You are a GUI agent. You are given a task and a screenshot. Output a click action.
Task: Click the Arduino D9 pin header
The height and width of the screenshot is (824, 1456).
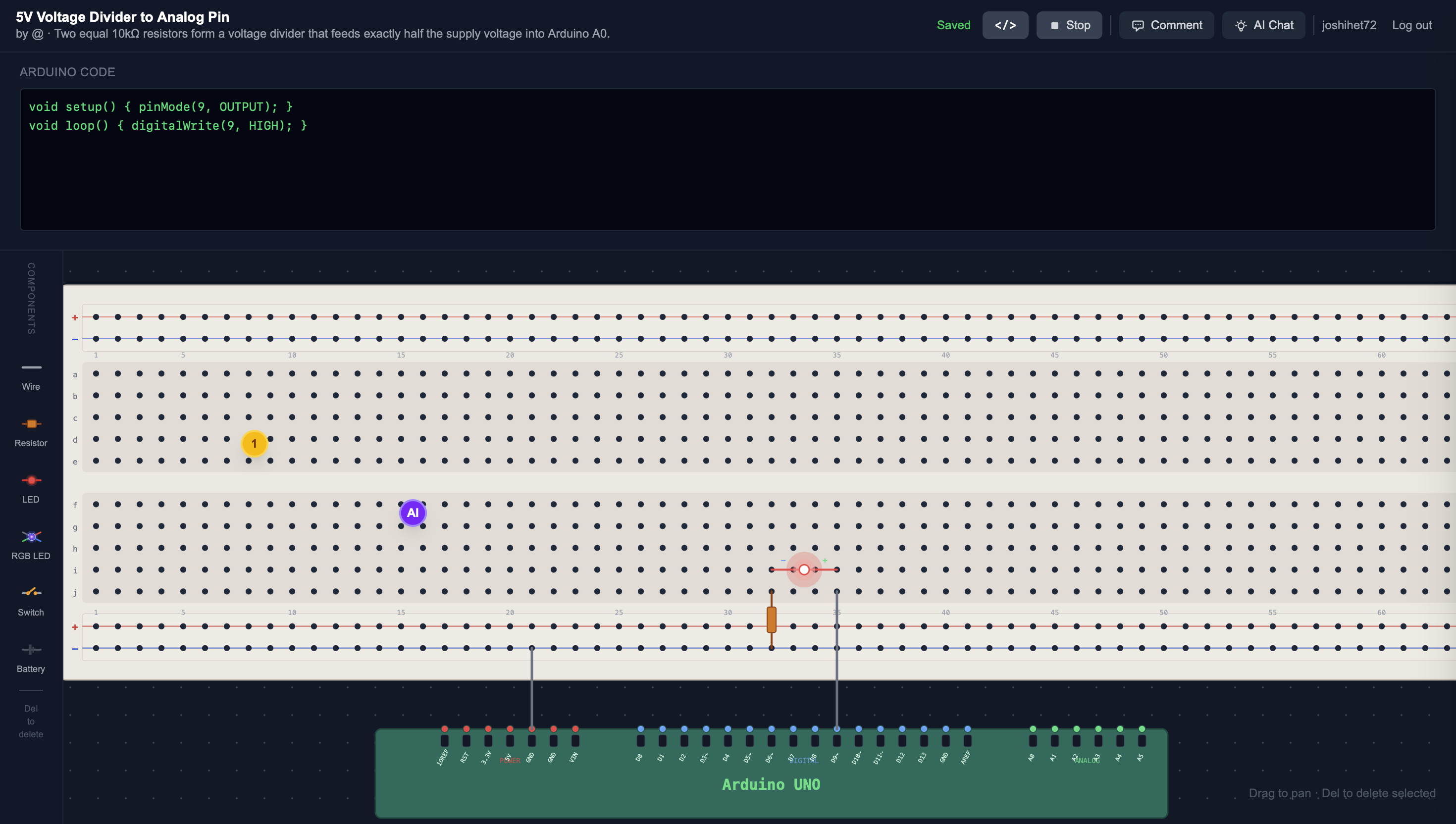(836, 740)
